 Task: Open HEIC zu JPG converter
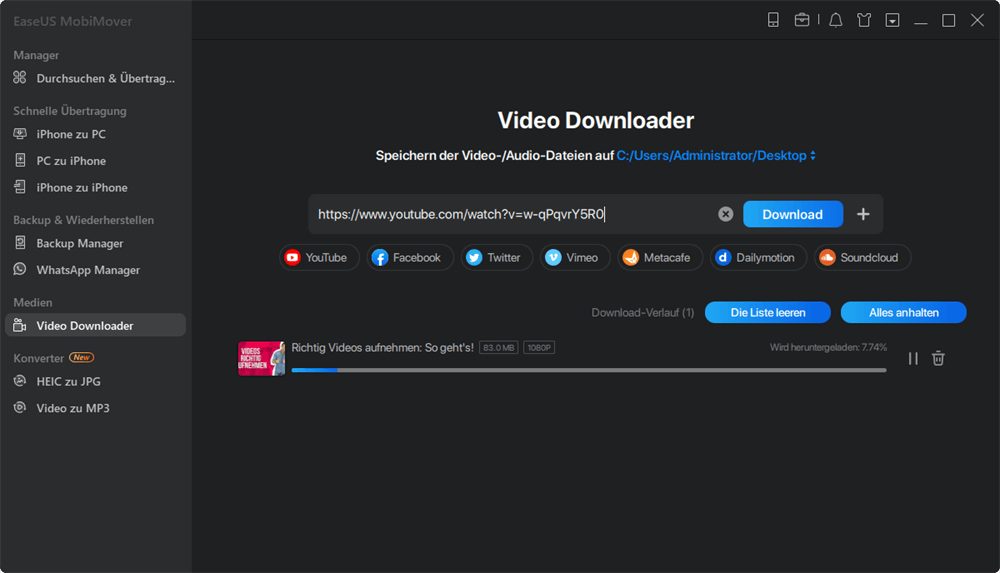pyautogui.click(x=95, y=382)
